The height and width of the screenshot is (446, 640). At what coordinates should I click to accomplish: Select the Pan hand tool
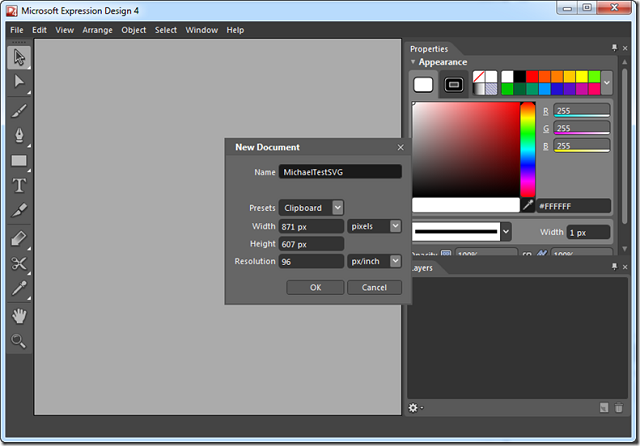click(x=19, y=316)
